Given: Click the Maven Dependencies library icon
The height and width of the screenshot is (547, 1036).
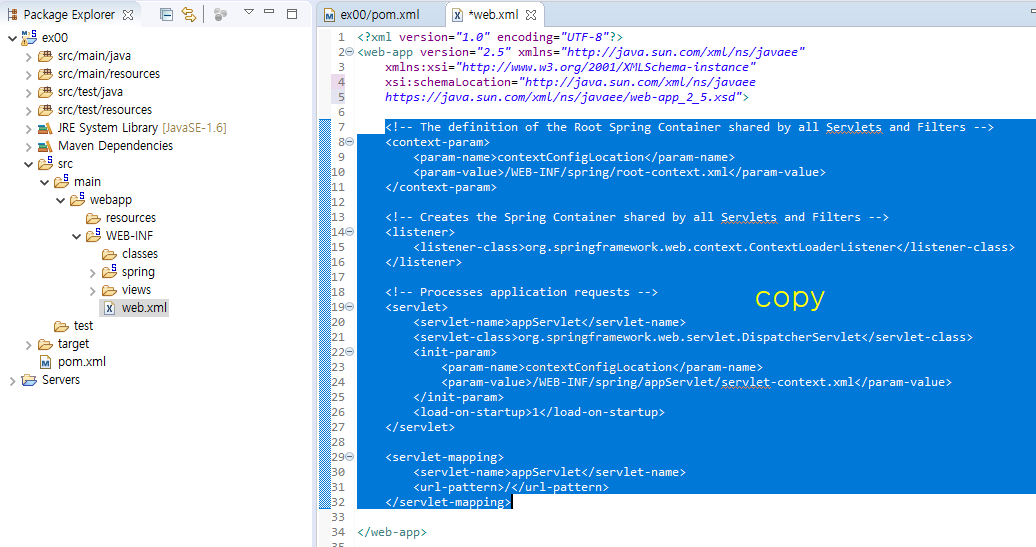Looking at the screenshot, I should click(x=45, y=146).
